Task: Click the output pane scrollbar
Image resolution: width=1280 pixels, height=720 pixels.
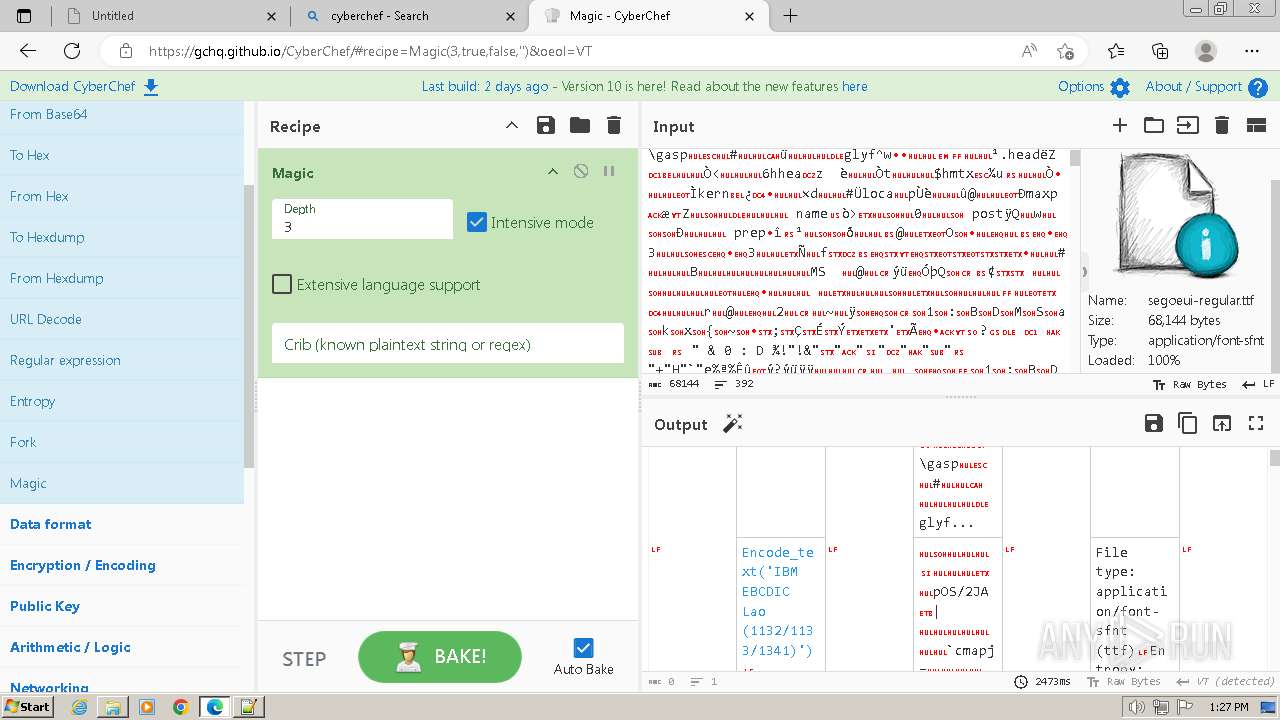Action: tap(1273, 458)
